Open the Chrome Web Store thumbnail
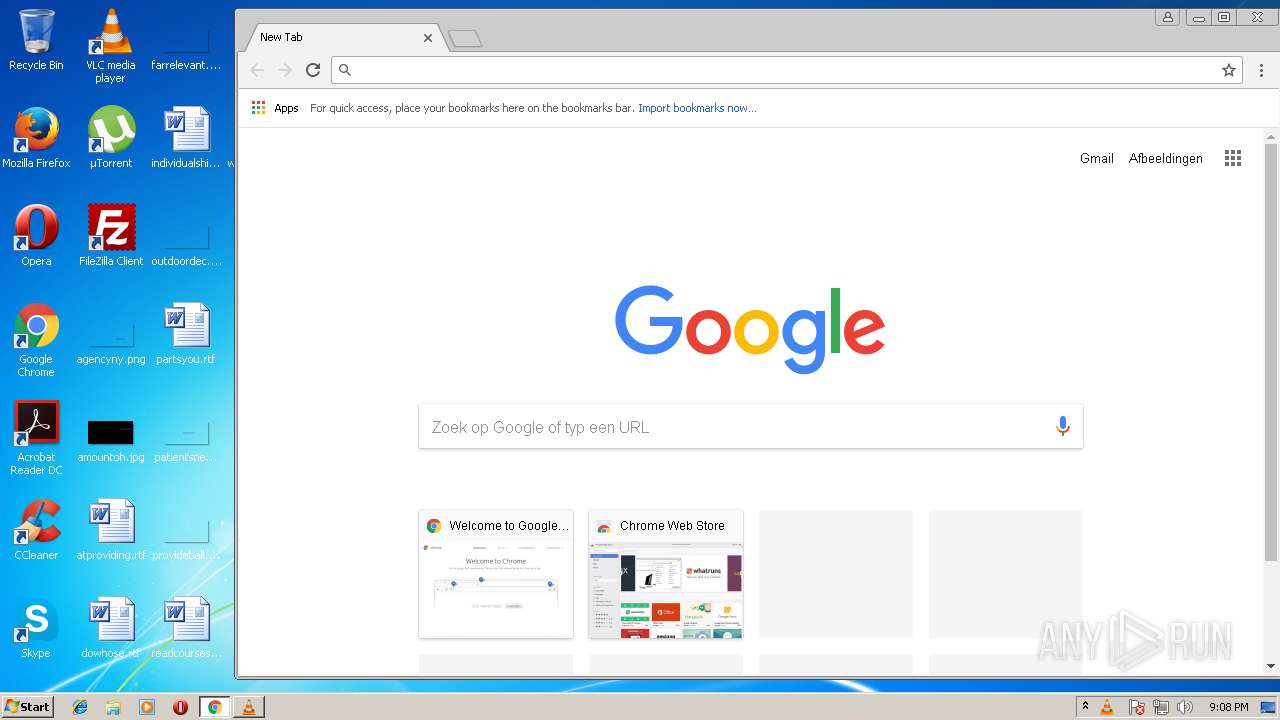The width and height of the screenshot is (1280, 720). click(666, 574)
